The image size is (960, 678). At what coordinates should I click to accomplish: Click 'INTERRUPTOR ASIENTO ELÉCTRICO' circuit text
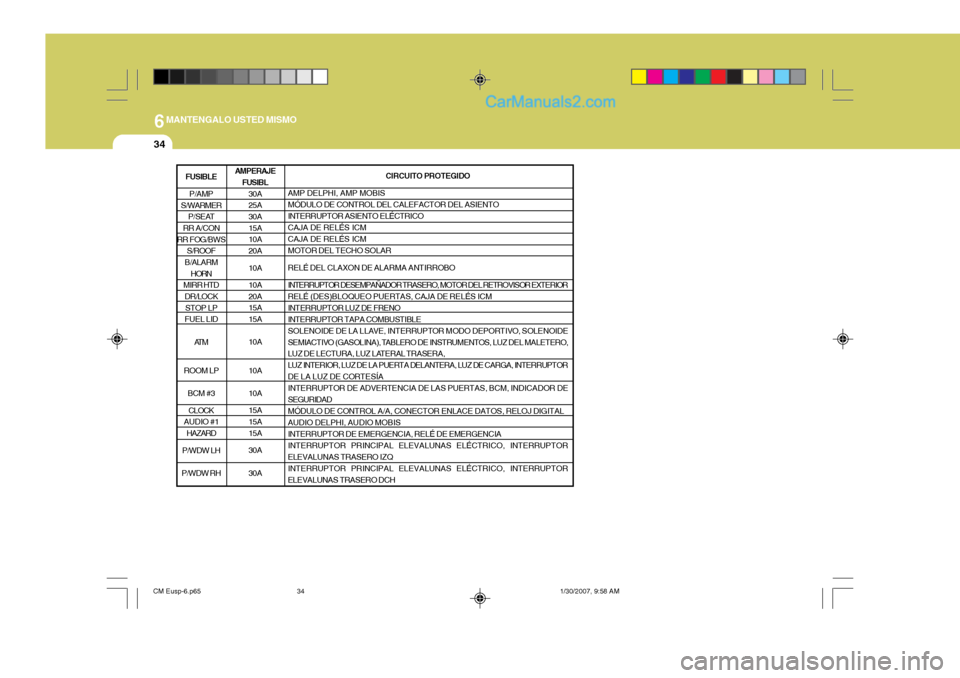[x=356, y=216]
